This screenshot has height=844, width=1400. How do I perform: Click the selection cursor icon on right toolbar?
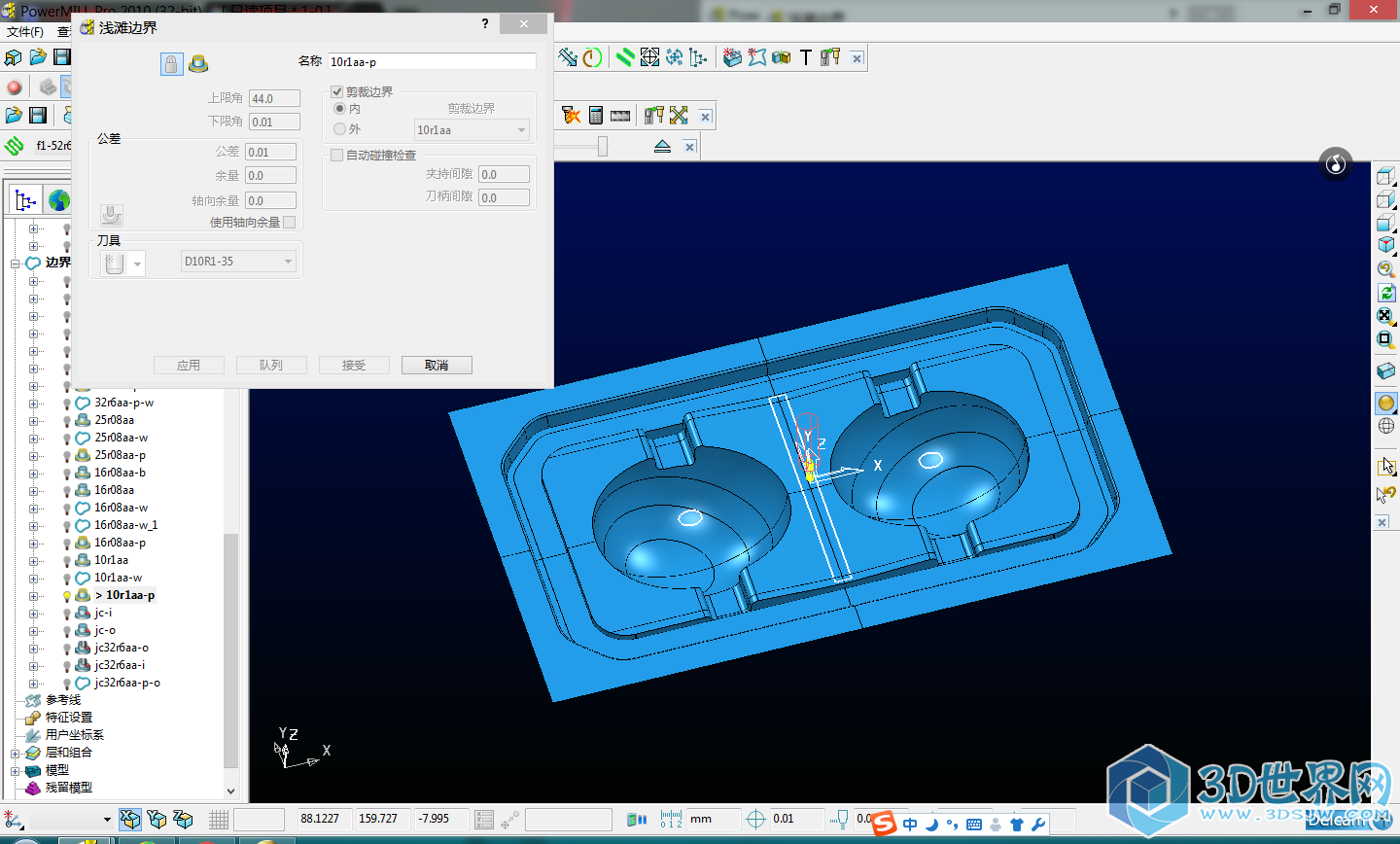[x=1386, y=467]
